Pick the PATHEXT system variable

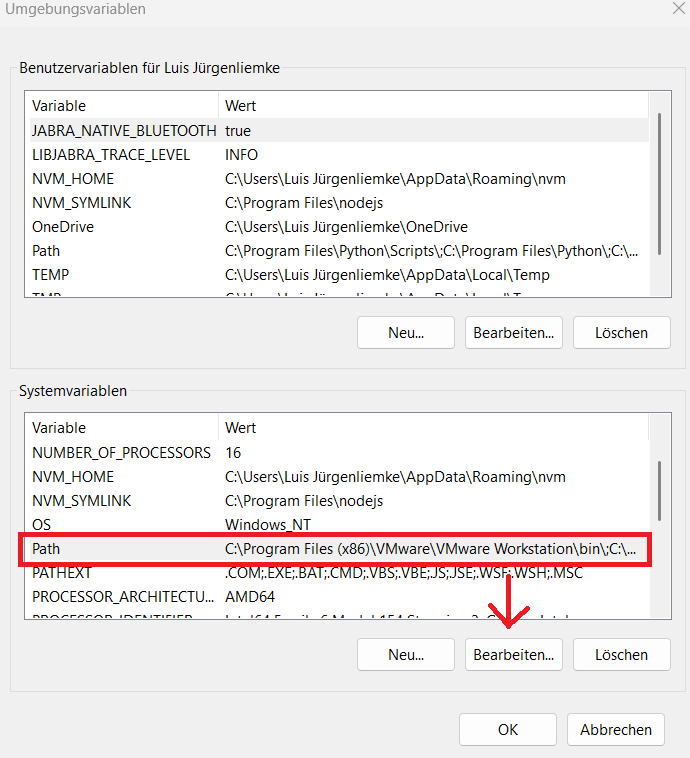click(62, 573)
